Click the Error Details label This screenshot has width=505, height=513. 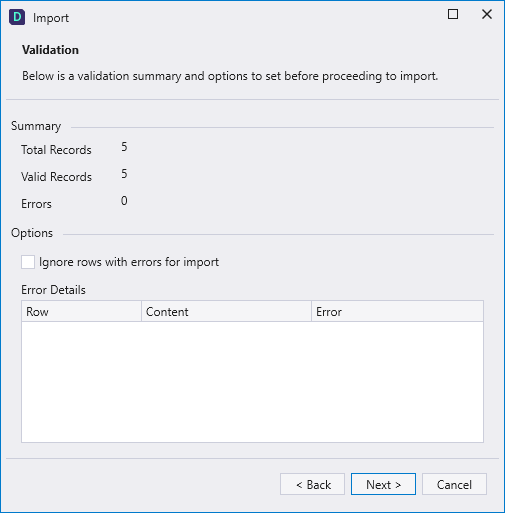pos(53,290)
